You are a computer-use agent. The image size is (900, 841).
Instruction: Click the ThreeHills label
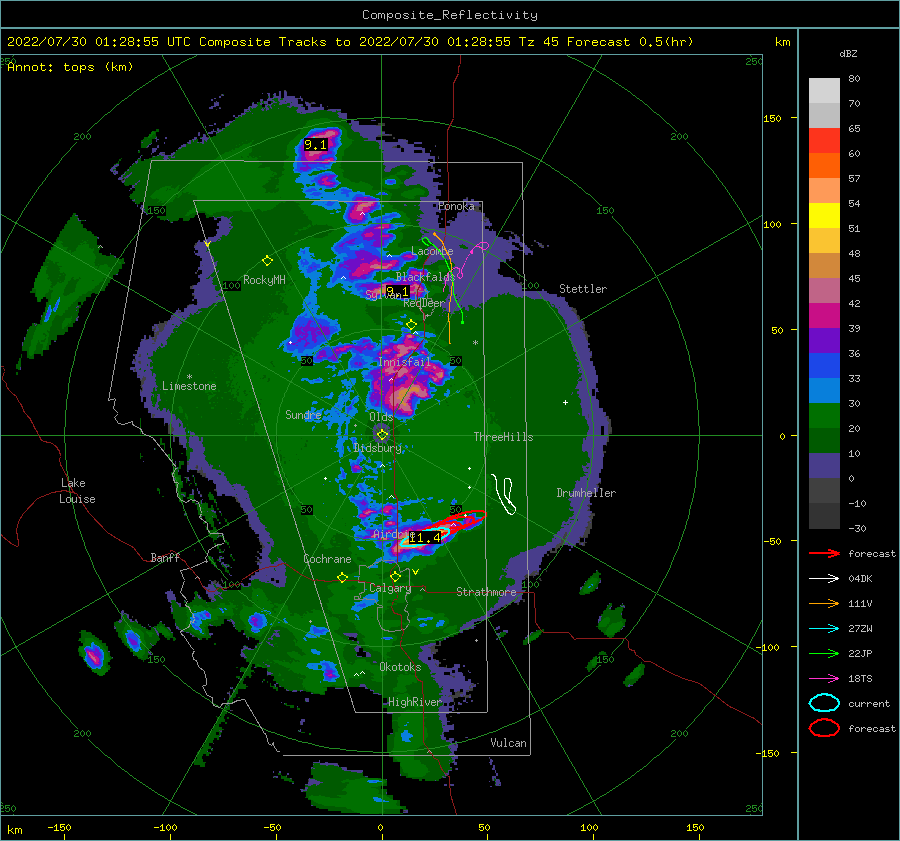503,437
